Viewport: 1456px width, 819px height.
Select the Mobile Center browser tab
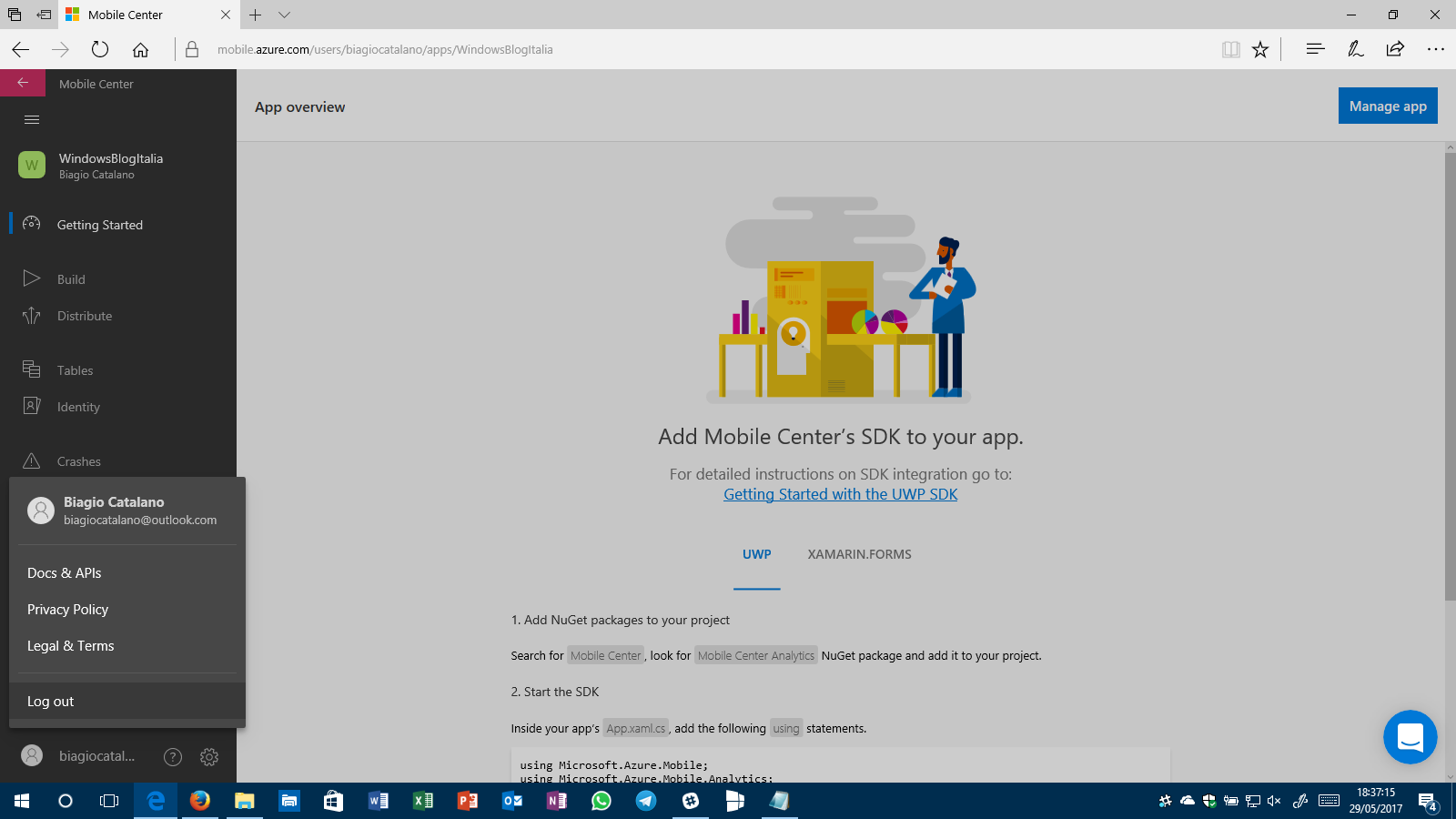point(148,15)
